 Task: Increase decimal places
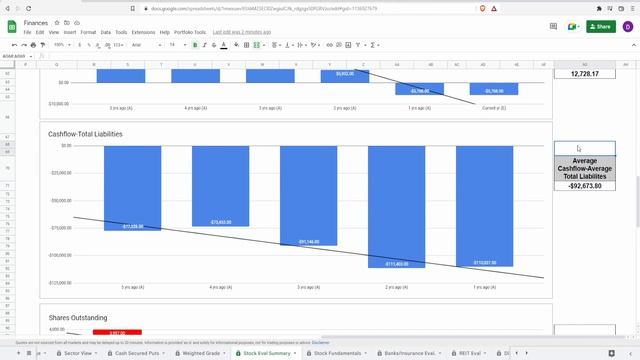(107, 45)
